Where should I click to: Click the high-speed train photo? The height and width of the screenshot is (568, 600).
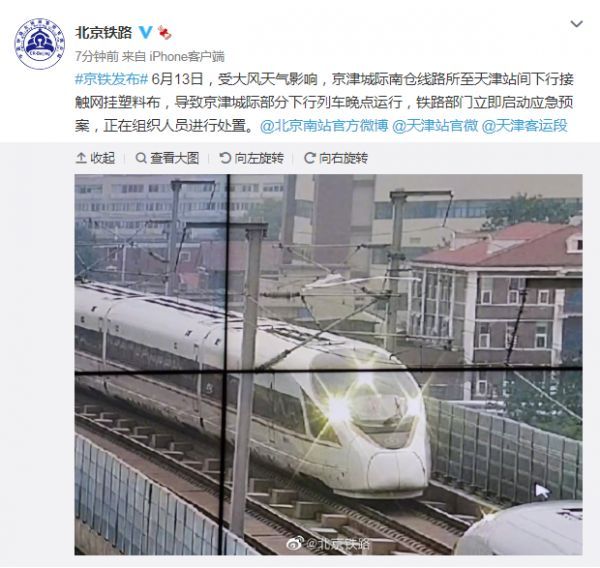pyautogui.click(x=328, y=364)
